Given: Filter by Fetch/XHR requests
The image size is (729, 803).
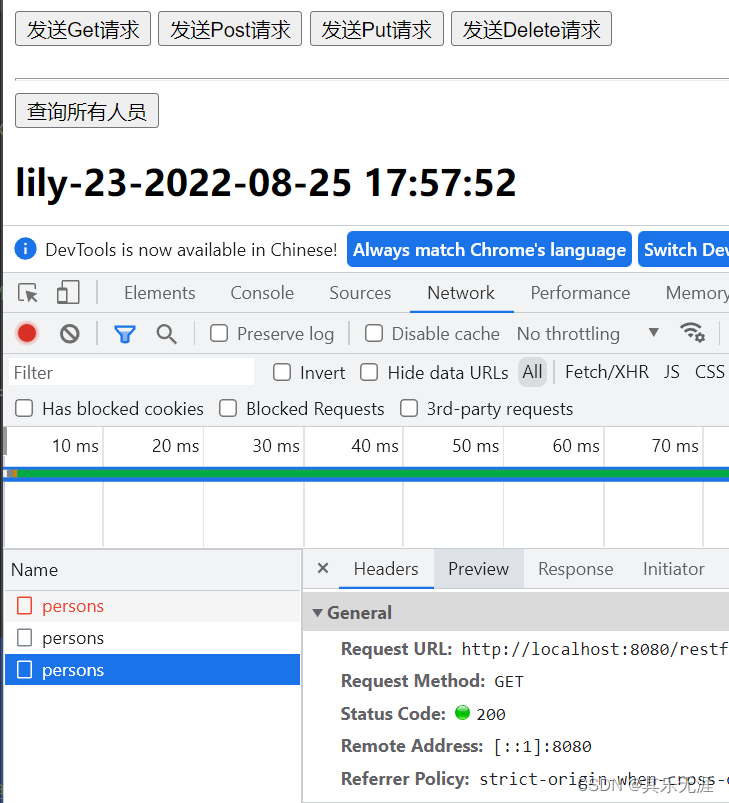Looking at the screenshot, I should (607, 372).
